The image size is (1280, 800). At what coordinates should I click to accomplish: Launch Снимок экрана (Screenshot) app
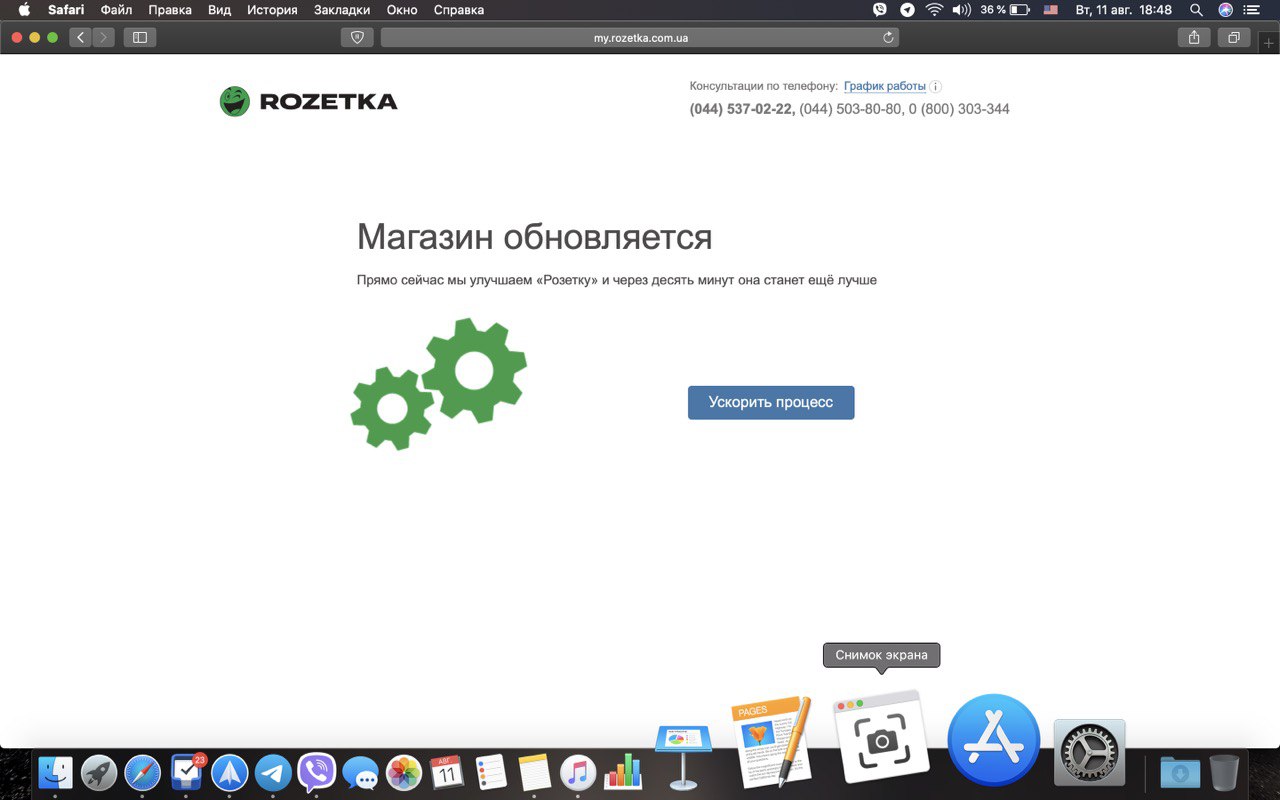click(881, 736)
